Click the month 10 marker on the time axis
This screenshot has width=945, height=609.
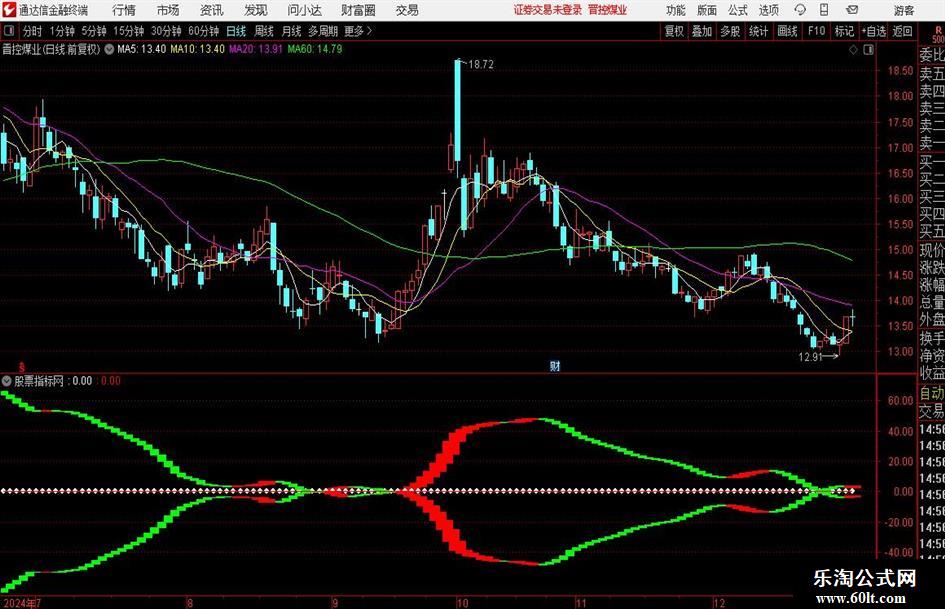click(x=462, y=603)
